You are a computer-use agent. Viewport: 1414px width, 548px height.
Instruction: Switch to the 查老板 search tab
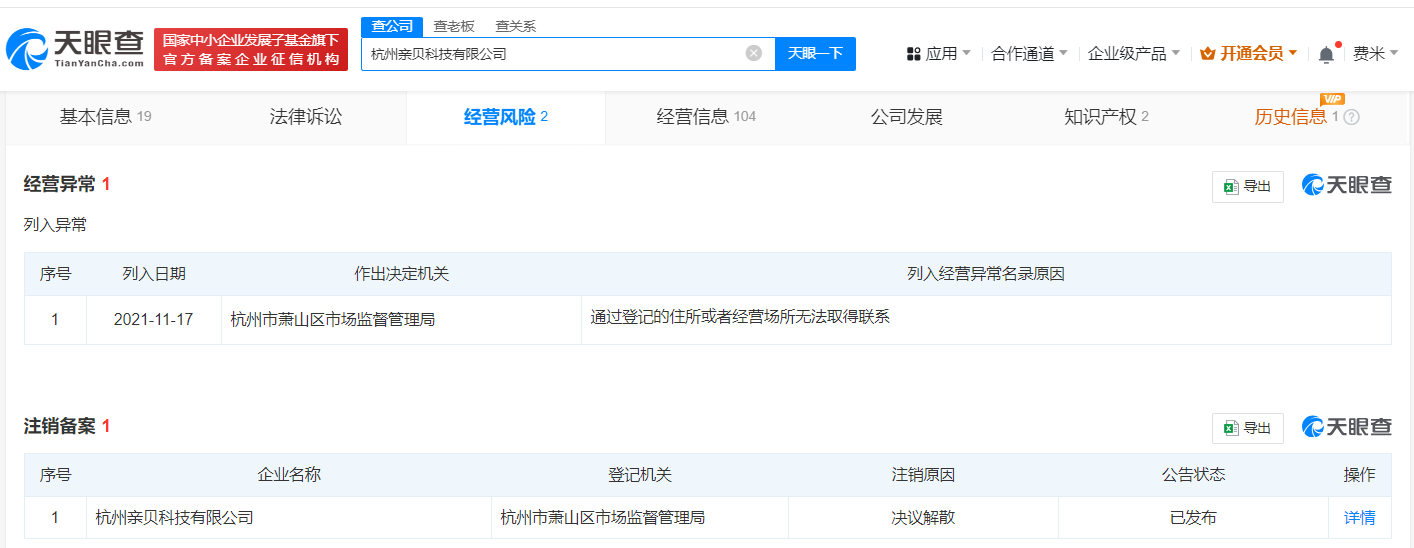[454, 26]
